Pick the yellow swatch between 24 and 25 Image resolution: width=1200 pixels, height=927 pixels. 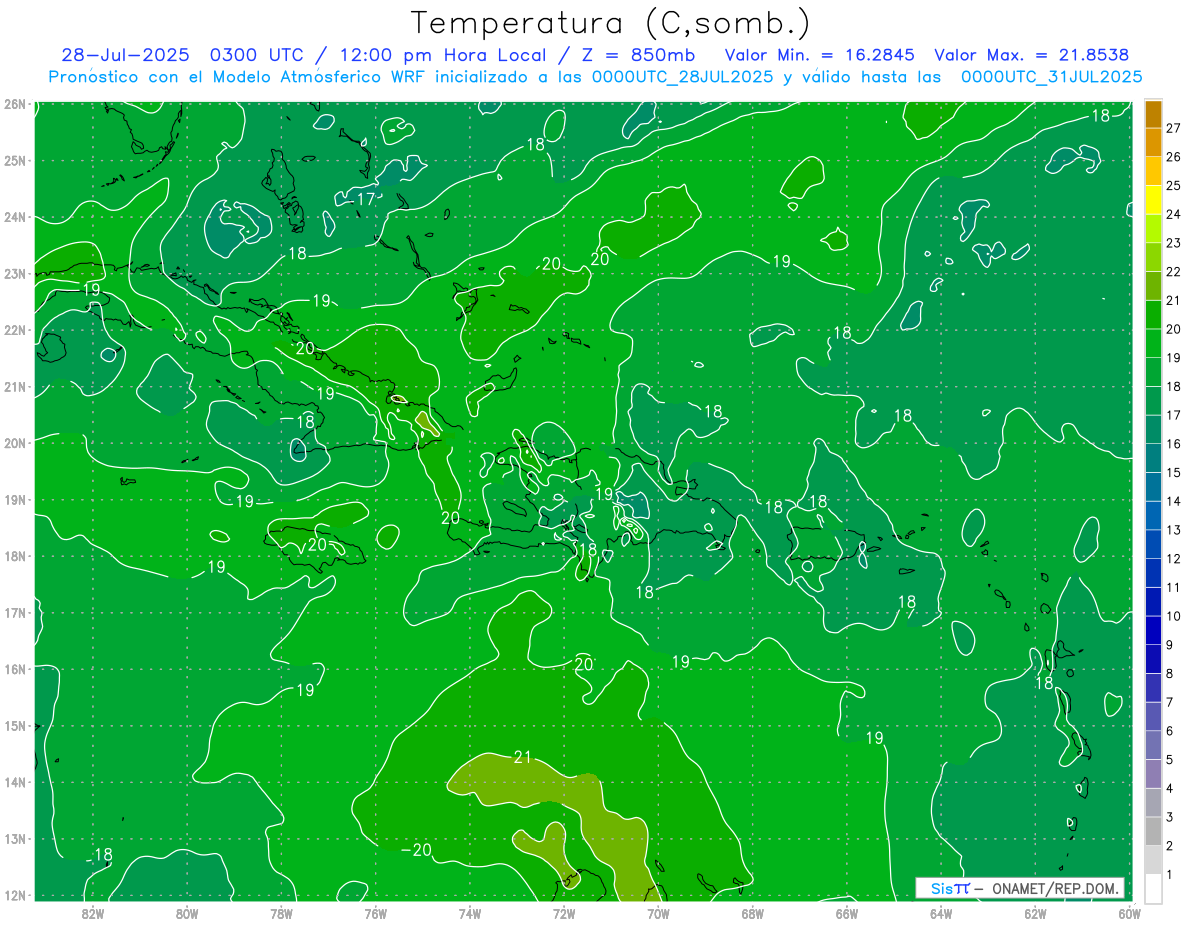[x=1154, y=200]
